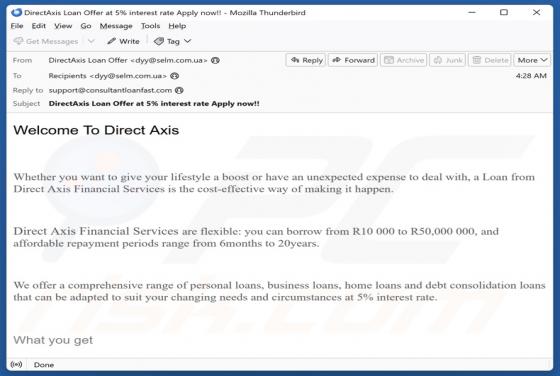Close the Thunderbird window
560x376 pixels.
point(536,12)
